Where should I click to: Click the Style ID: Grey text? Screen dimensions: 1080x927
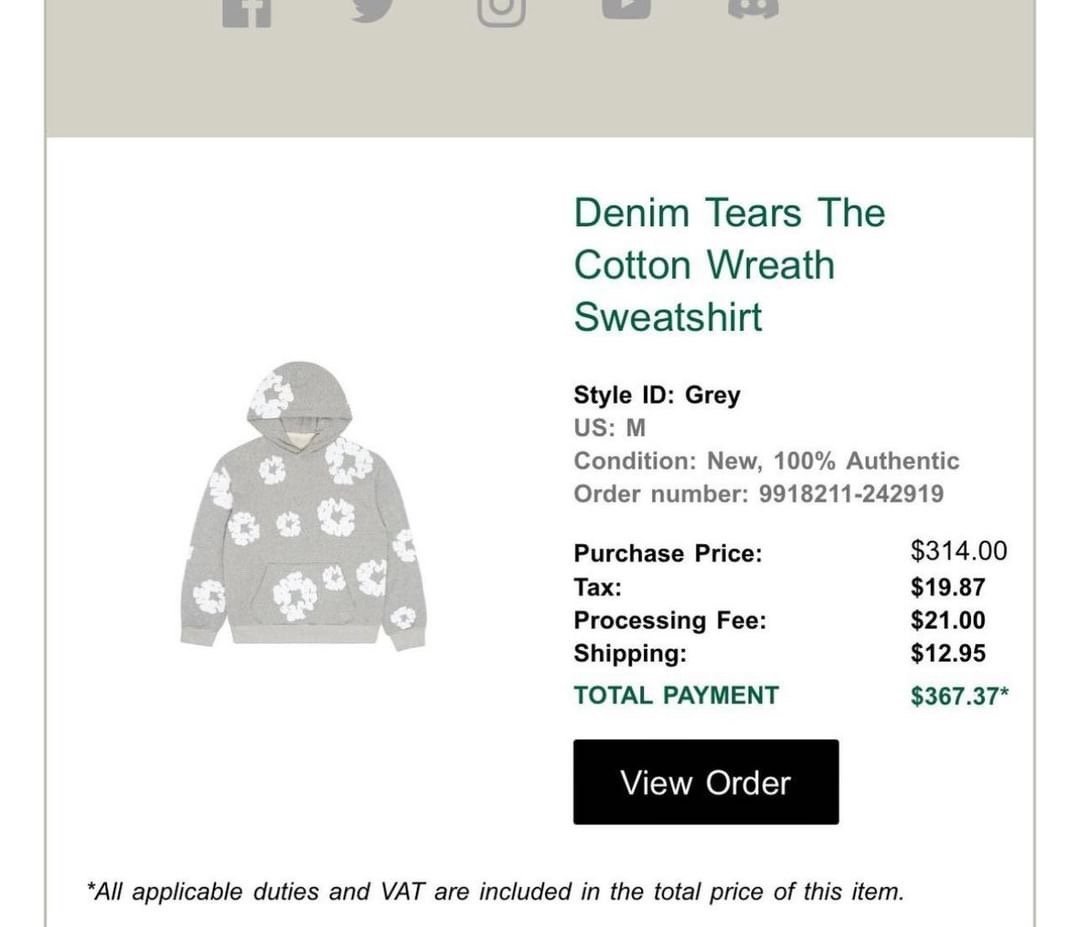click(657, 395)
